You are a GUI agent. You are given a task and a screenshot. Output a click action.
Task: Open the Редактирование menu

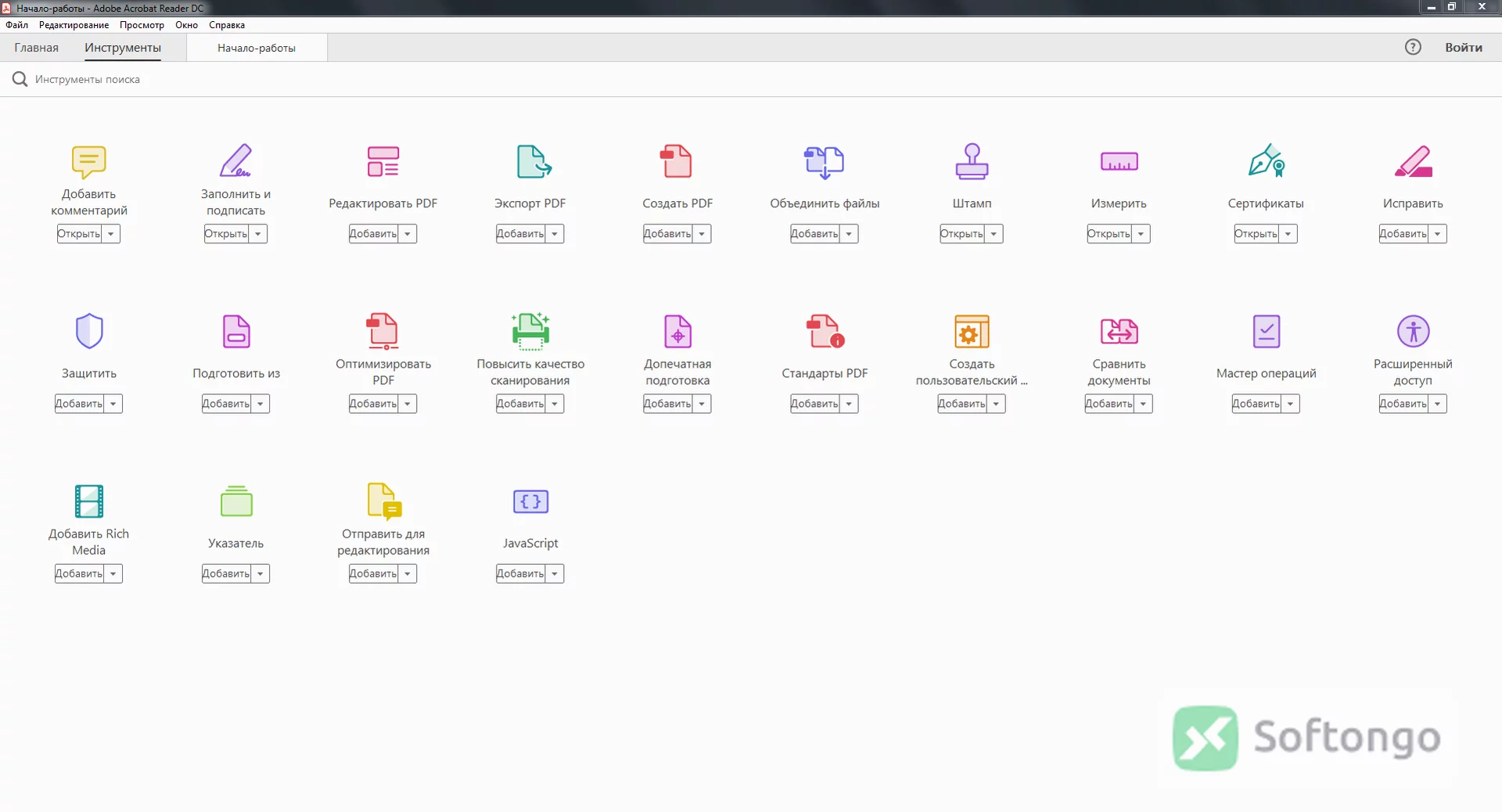[x=74, y=25]
